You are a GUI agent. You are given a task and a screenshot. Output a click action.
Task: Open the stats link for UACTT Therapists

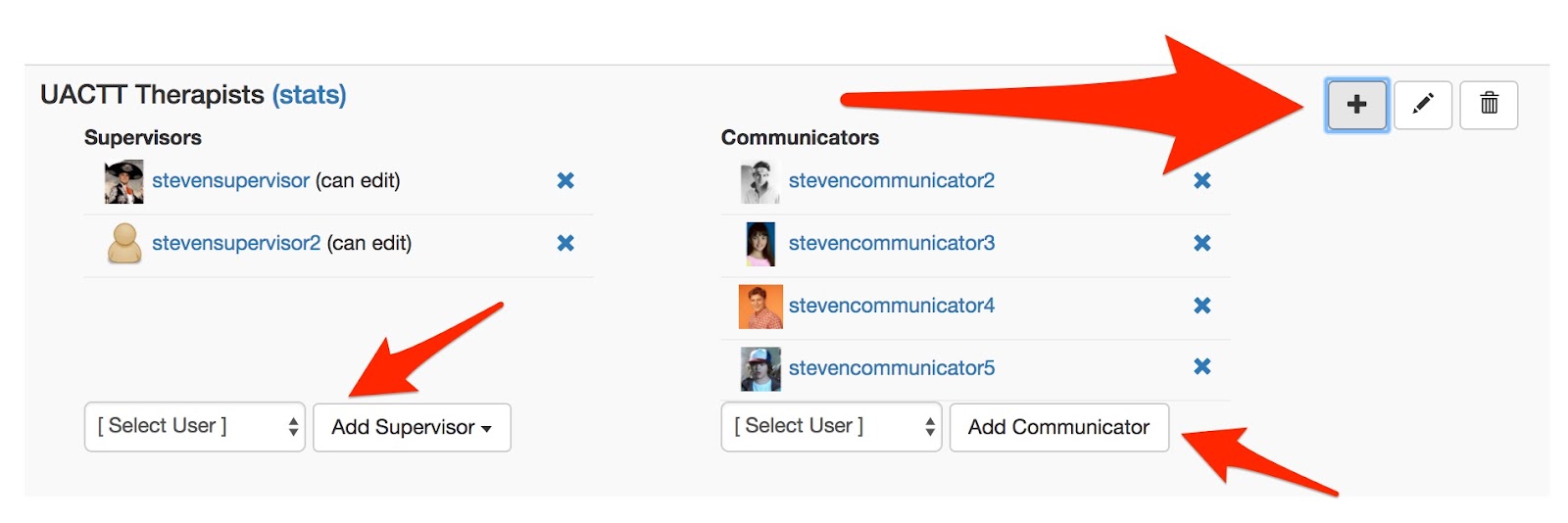[x=309, y=95]
